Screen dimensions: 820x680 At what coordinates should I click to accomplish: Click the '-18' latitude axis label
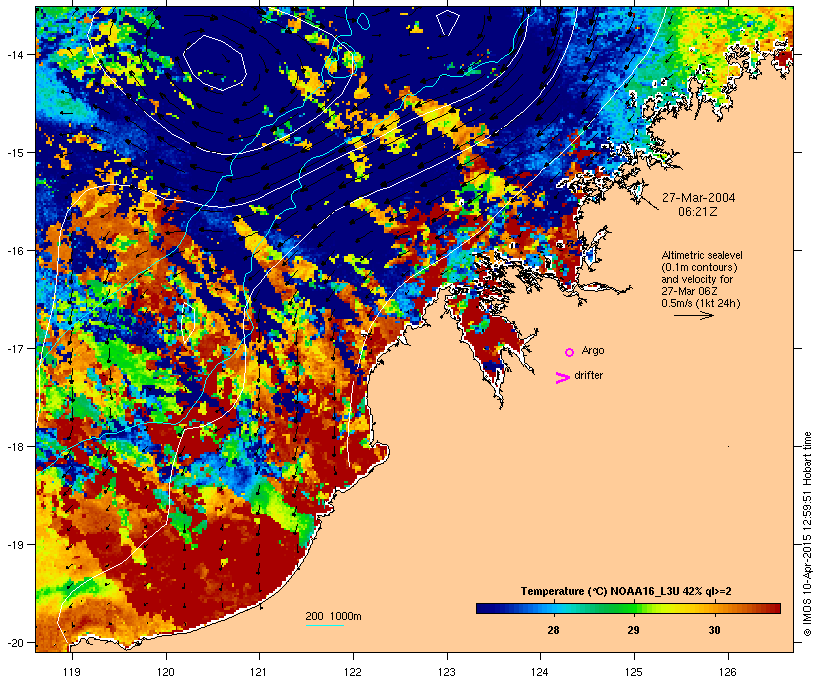14,447
